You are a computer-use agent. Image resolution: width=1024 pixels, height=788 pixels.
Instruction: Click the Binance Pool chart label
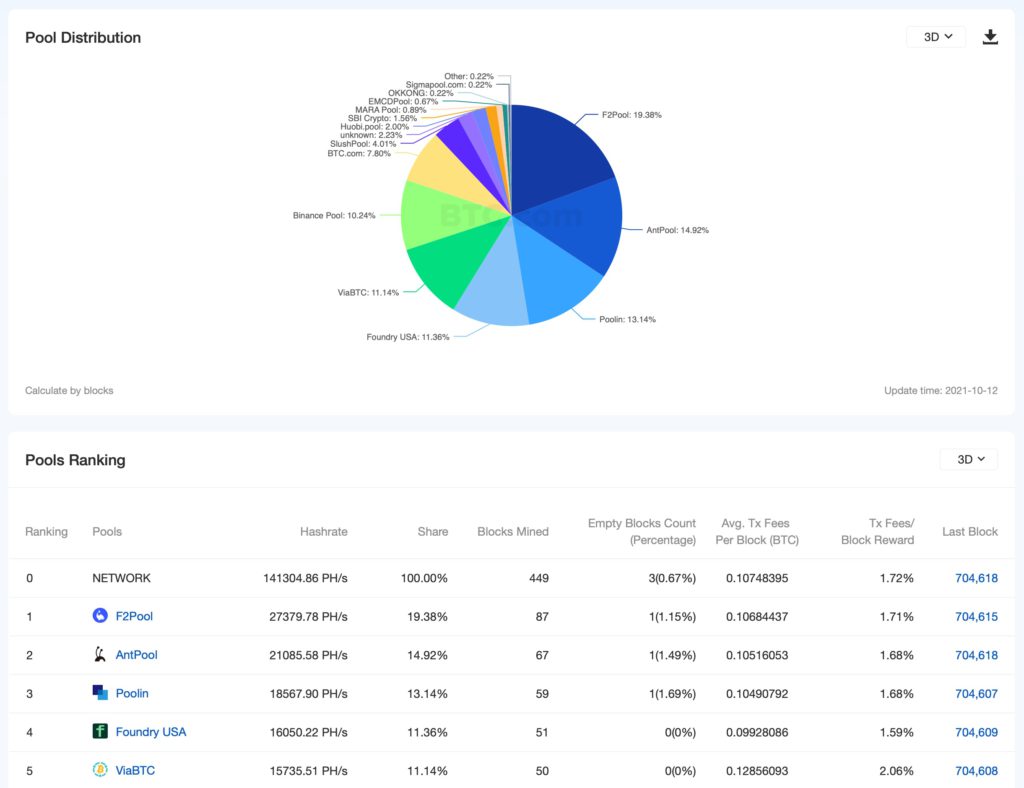tap(333, 215)
